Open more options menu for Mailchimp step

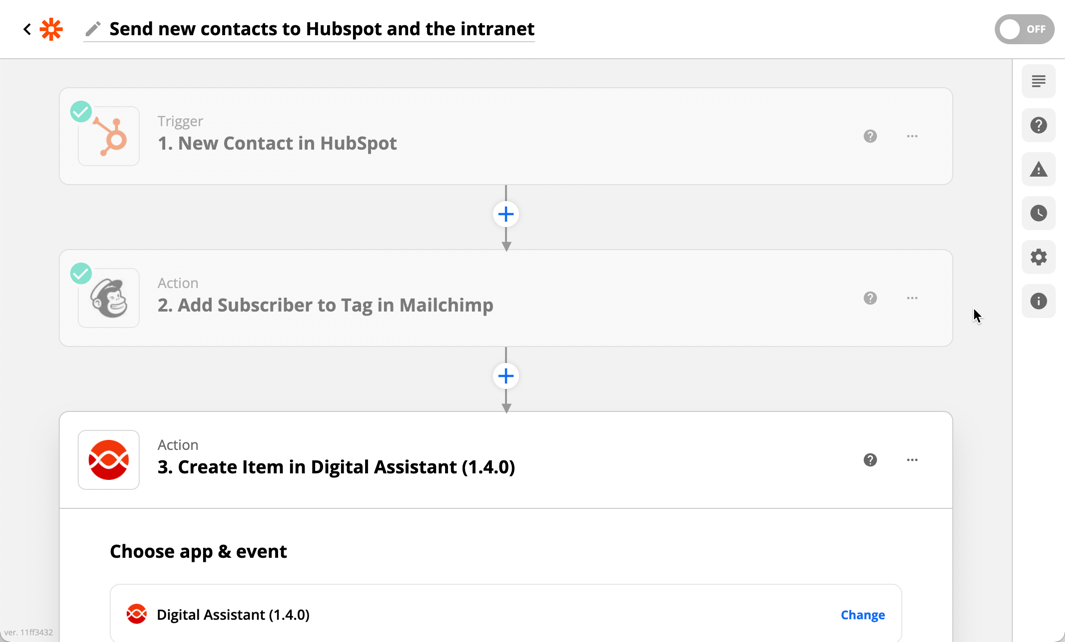point(912,298)
